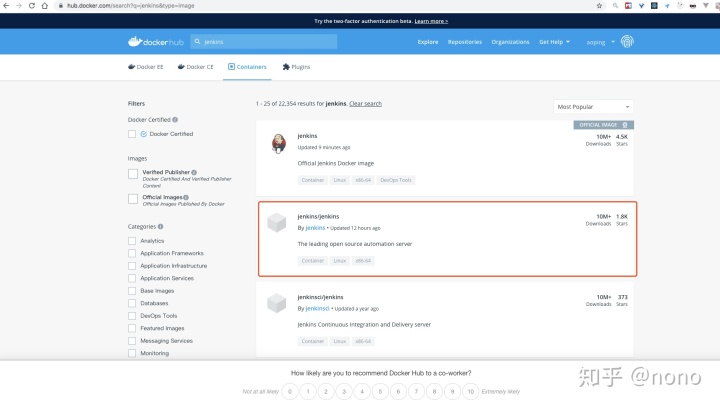Image resolution: width=720 pixels, height=406 pixels.
Task: Click the jenkinsci publisher link
Action: [317, 309]
